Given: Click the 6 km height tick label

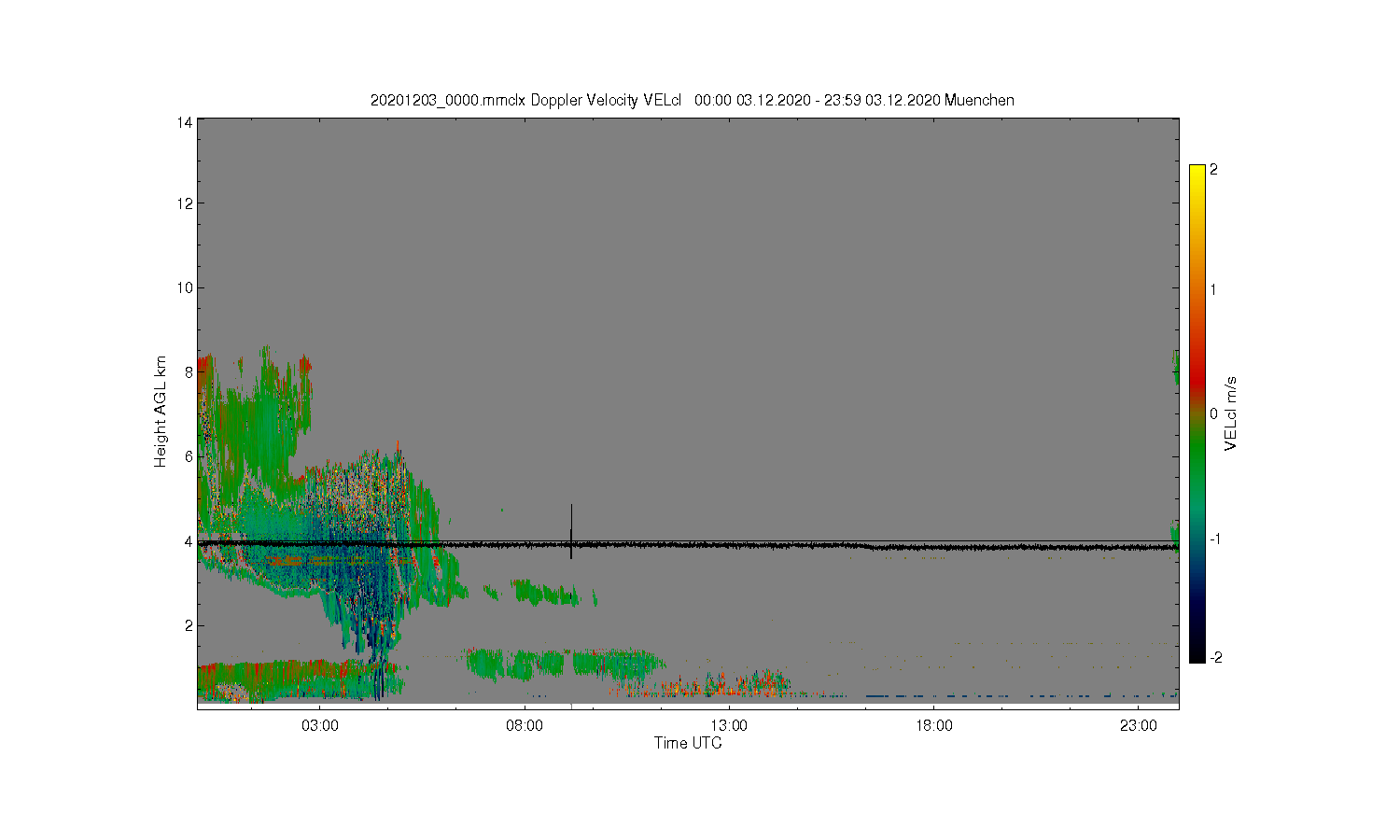Looking at the screenshot, I should [x=189, y=456].
